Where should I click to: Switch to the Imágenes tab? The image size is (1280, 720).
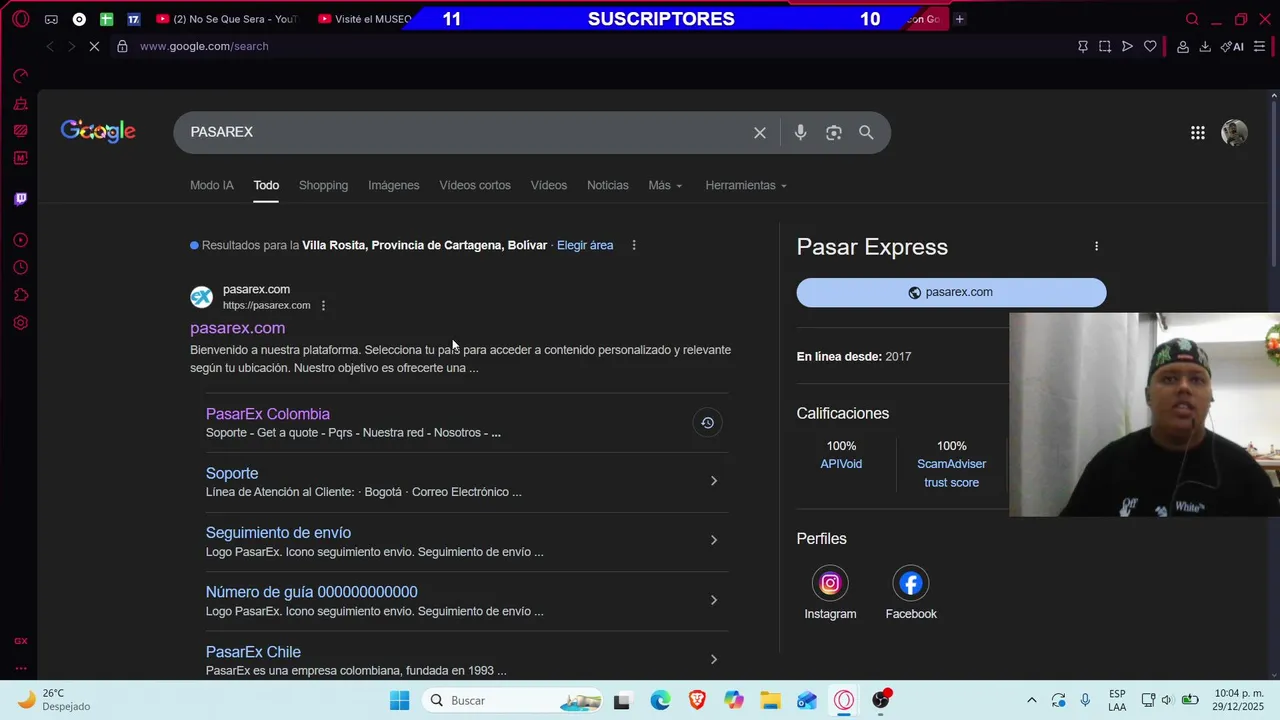[x=393, y=185]
